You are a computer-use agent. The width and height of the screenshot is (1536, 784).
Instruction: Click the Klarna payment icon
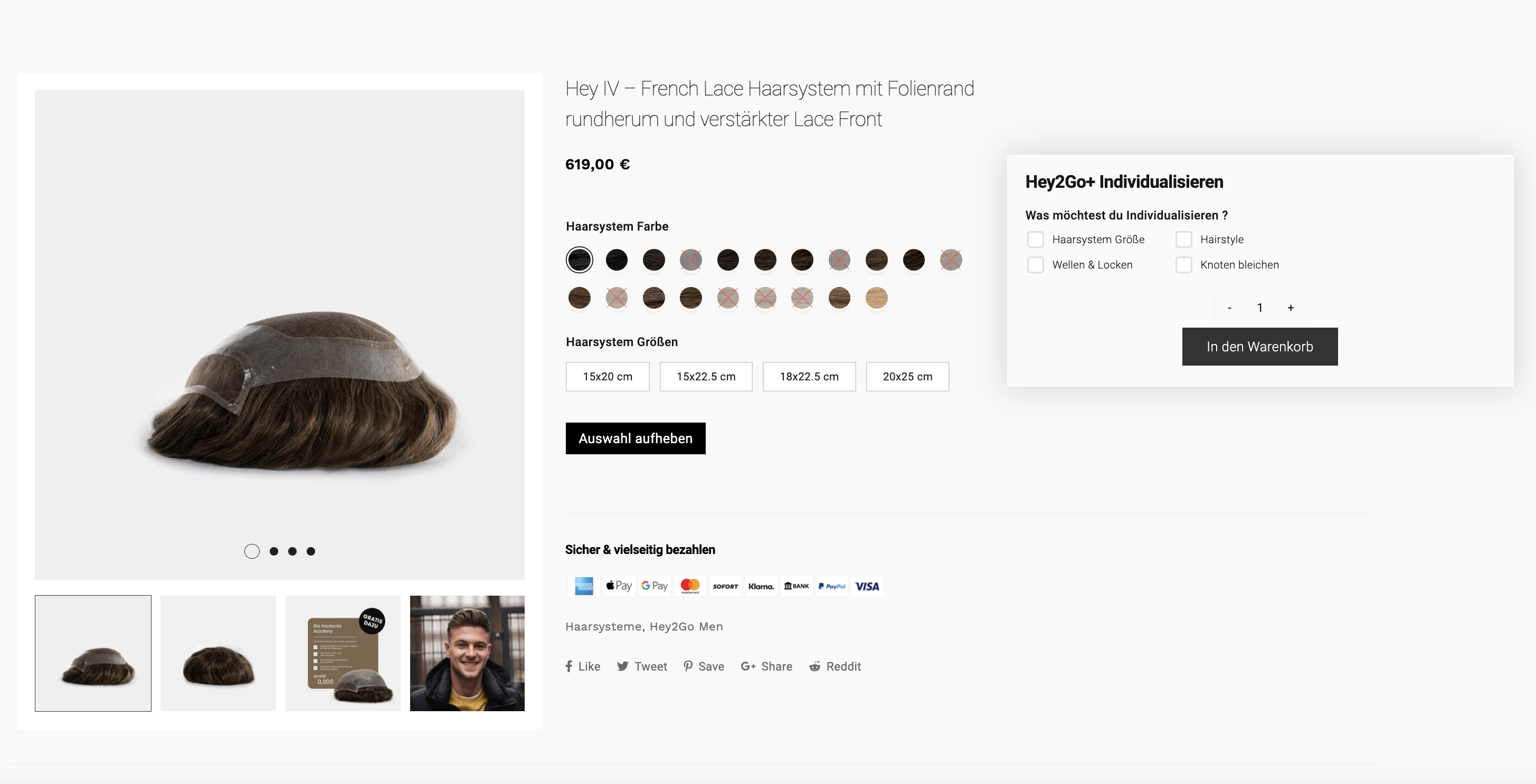point(761,586)
